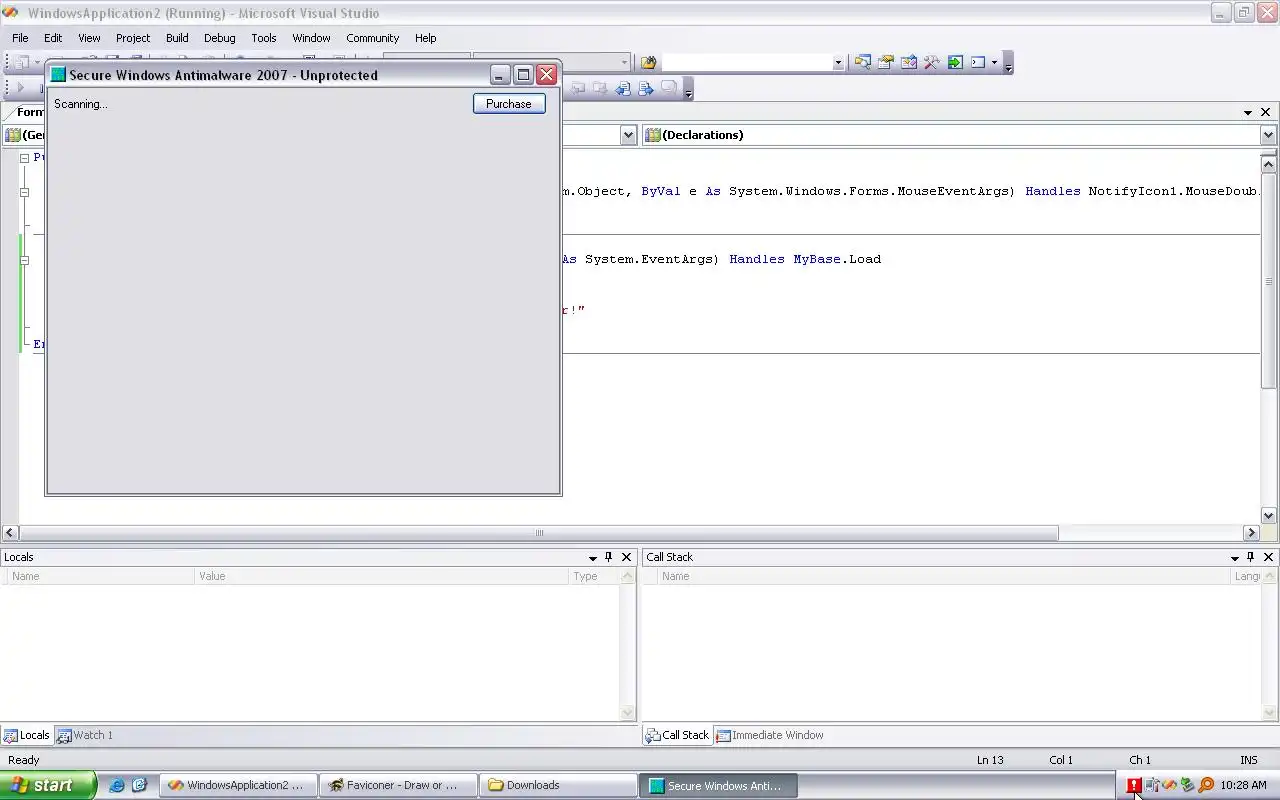Open the Tools menu
This screenshot has height=800, width=1280.
point(264,38)
